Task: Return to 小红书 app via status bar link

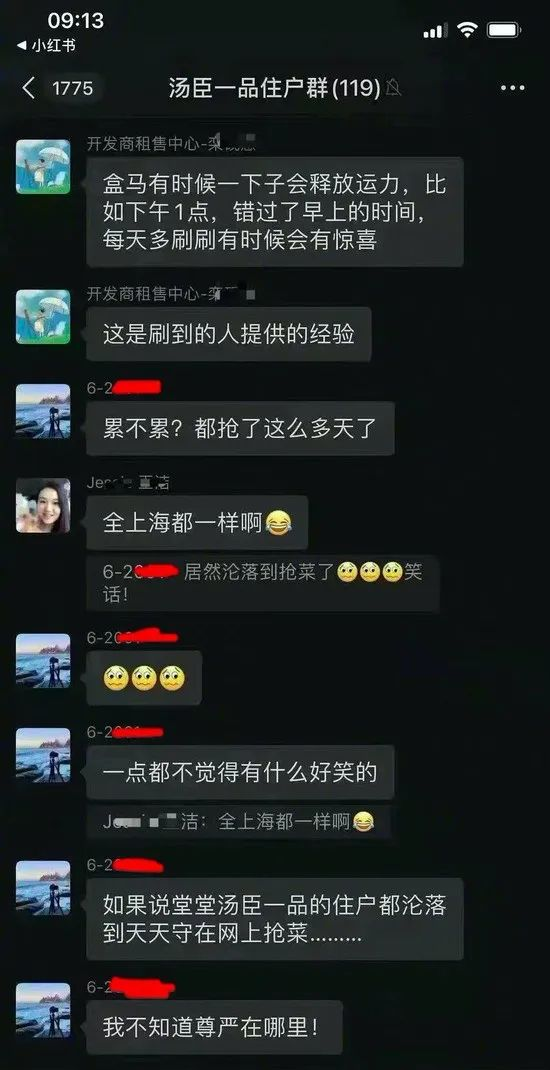Action: coord(46,46)
